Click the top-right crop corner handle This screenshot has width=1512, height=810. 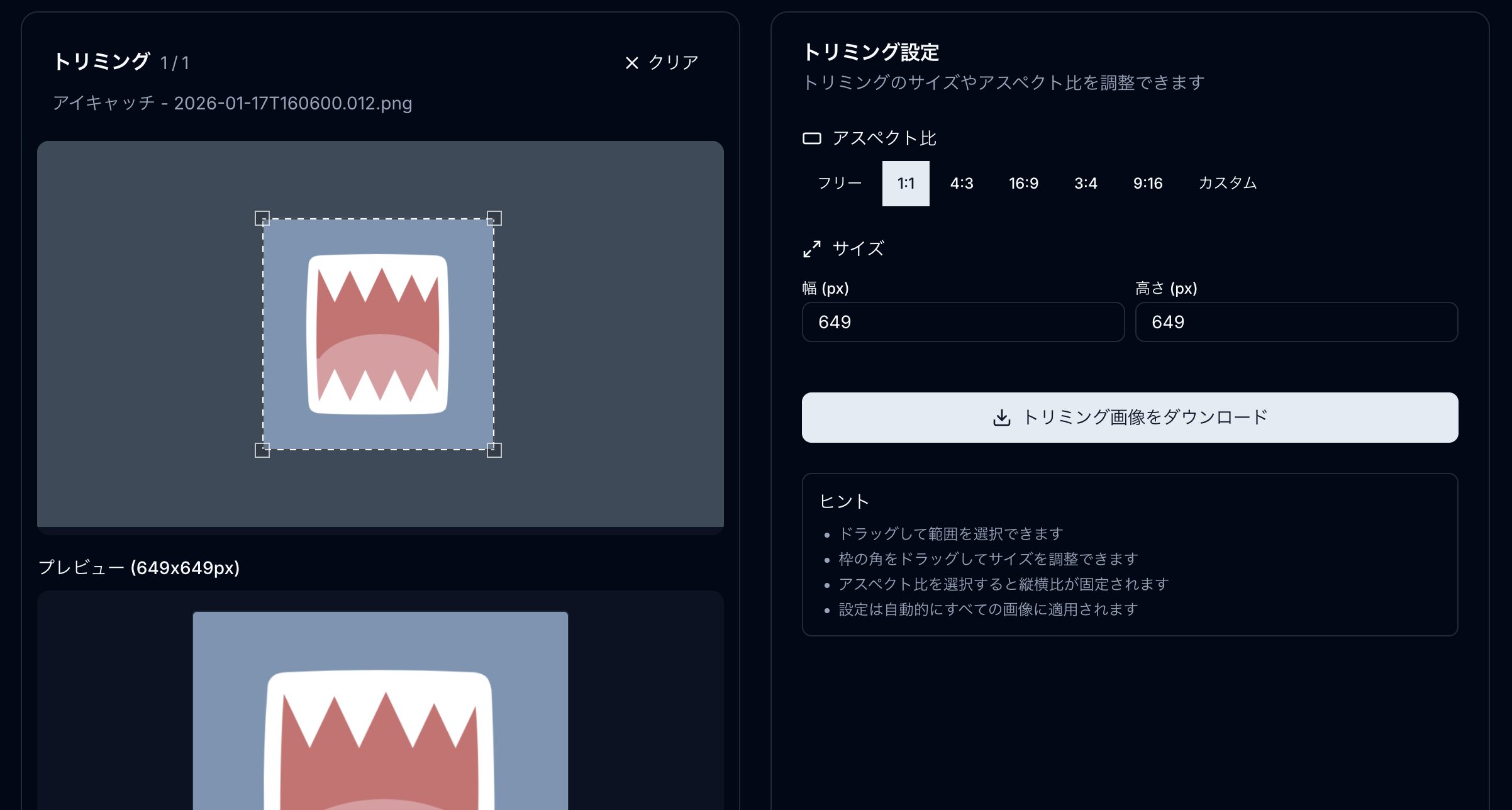[x=494, y=218]
